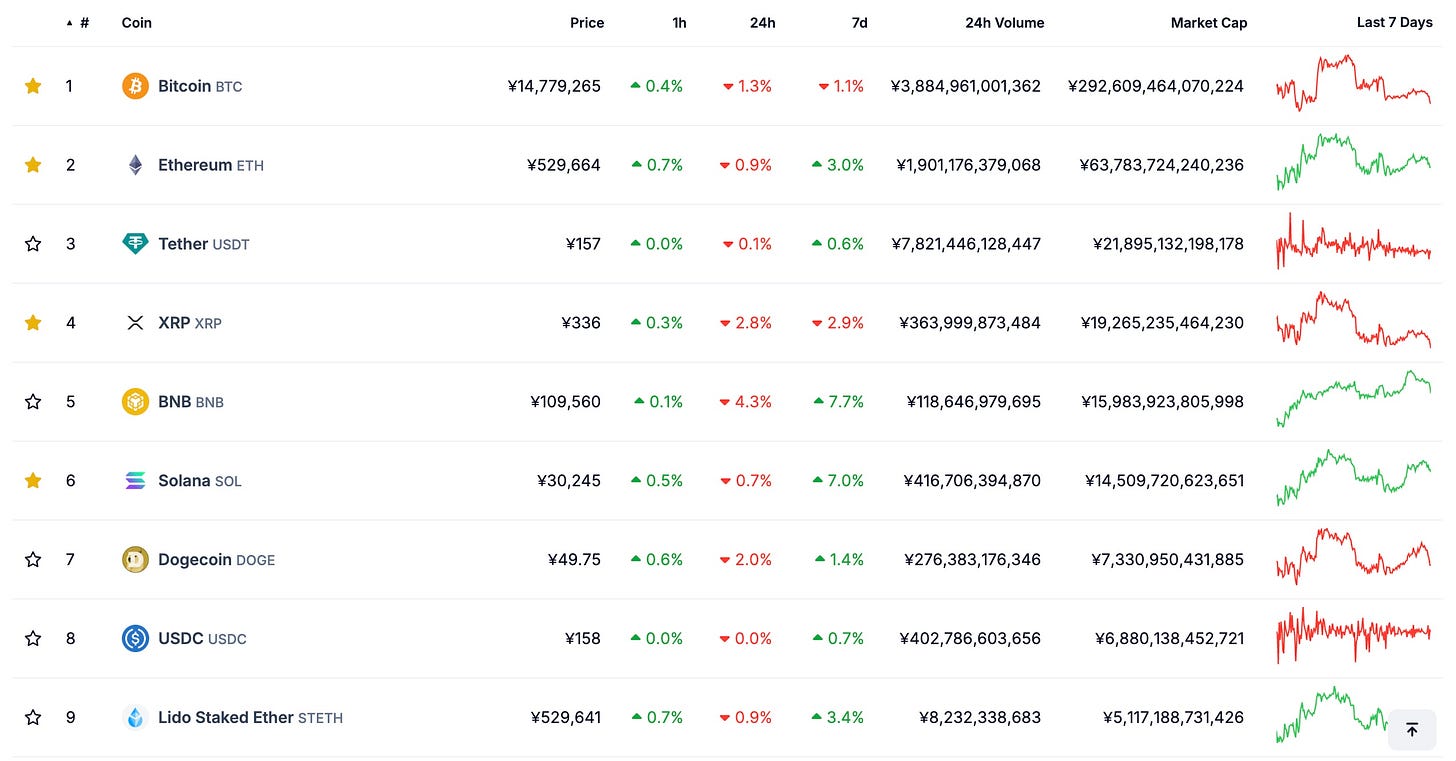Unfavorite Bitcoin using its star
This screenshot has height=761, width=1456.
pos(33,86)
